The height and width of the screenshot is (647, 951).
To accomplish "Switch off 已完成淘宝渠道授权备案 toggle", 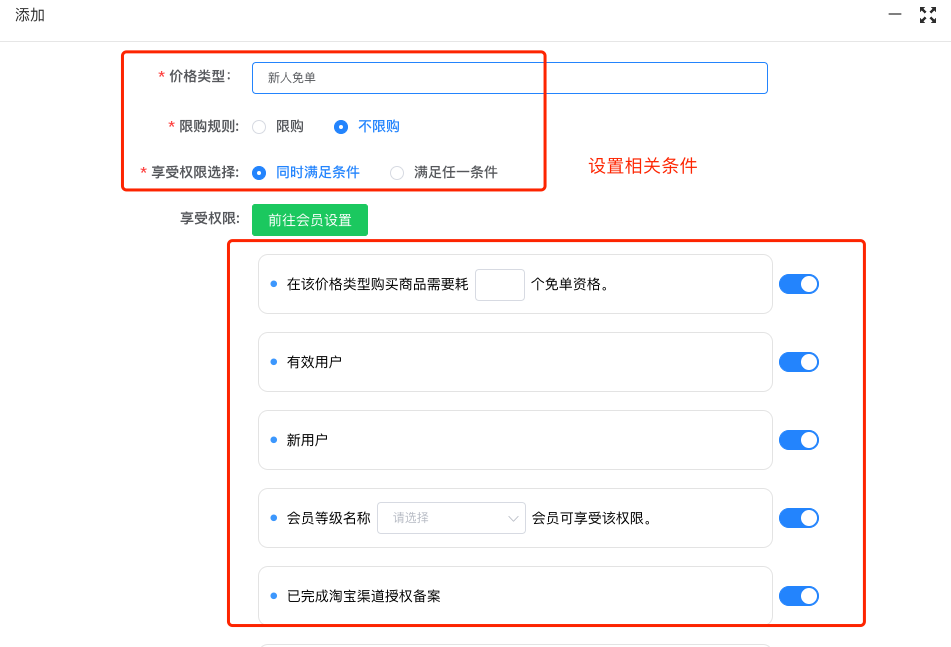I will click(x=799, y=595).
